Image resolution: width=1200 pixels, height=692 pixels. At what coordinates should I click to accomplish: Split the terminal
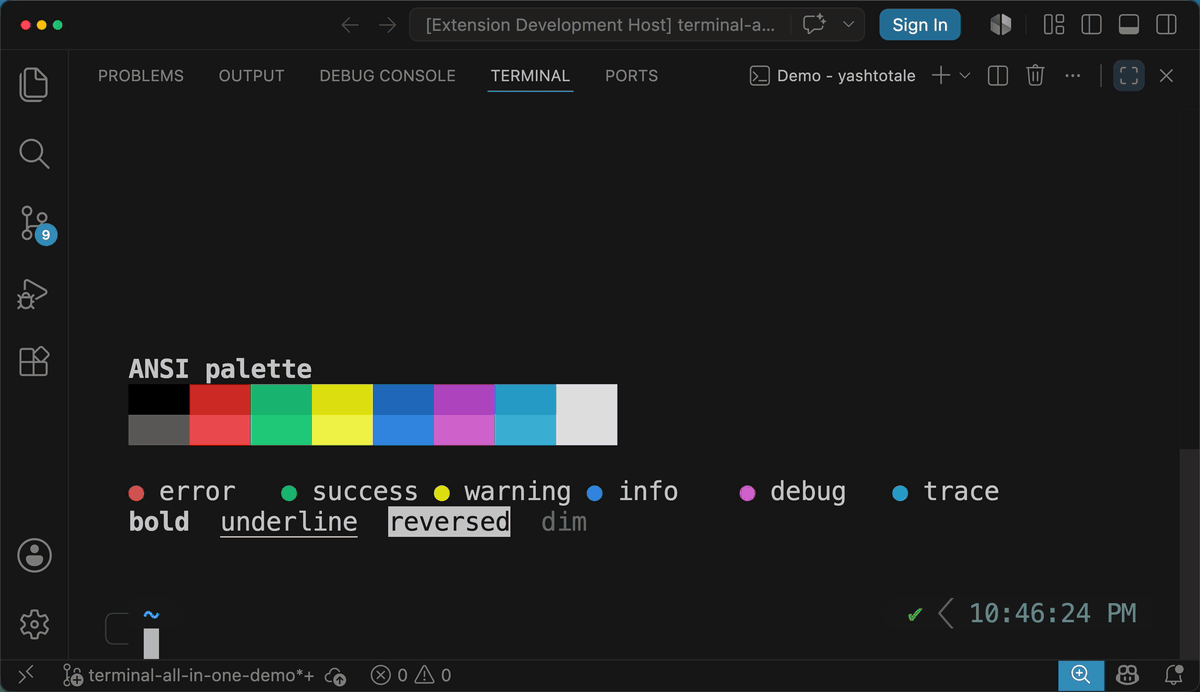997,76
